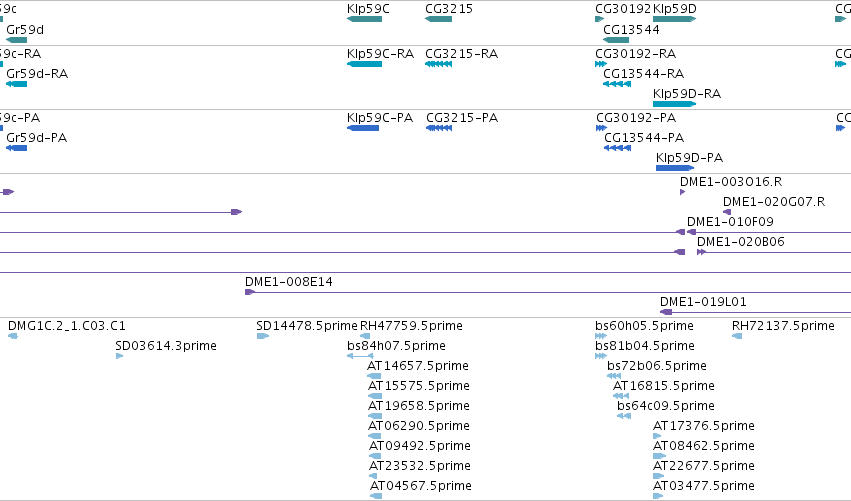Click the CG3215-PA protein glyph
851x501 pixels.
click(439, 128)
